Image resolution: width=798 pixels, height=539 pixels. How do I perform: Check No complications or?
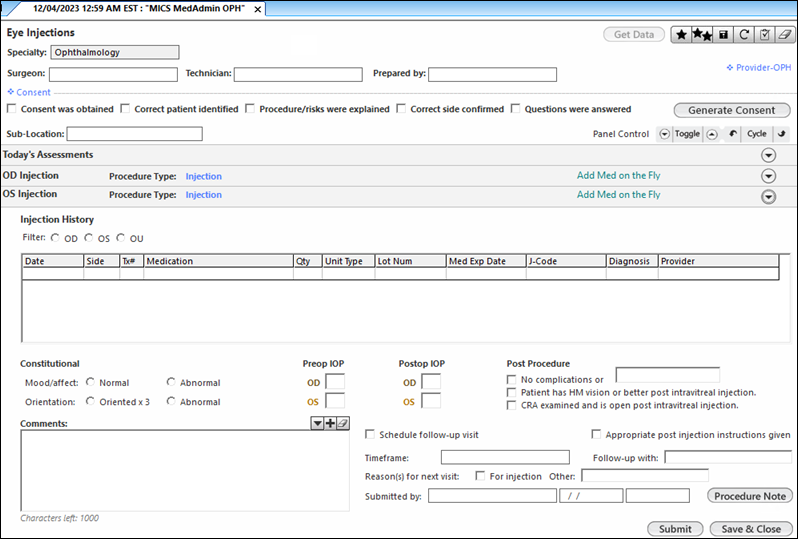pyautogui.click(x=511, y=380)
